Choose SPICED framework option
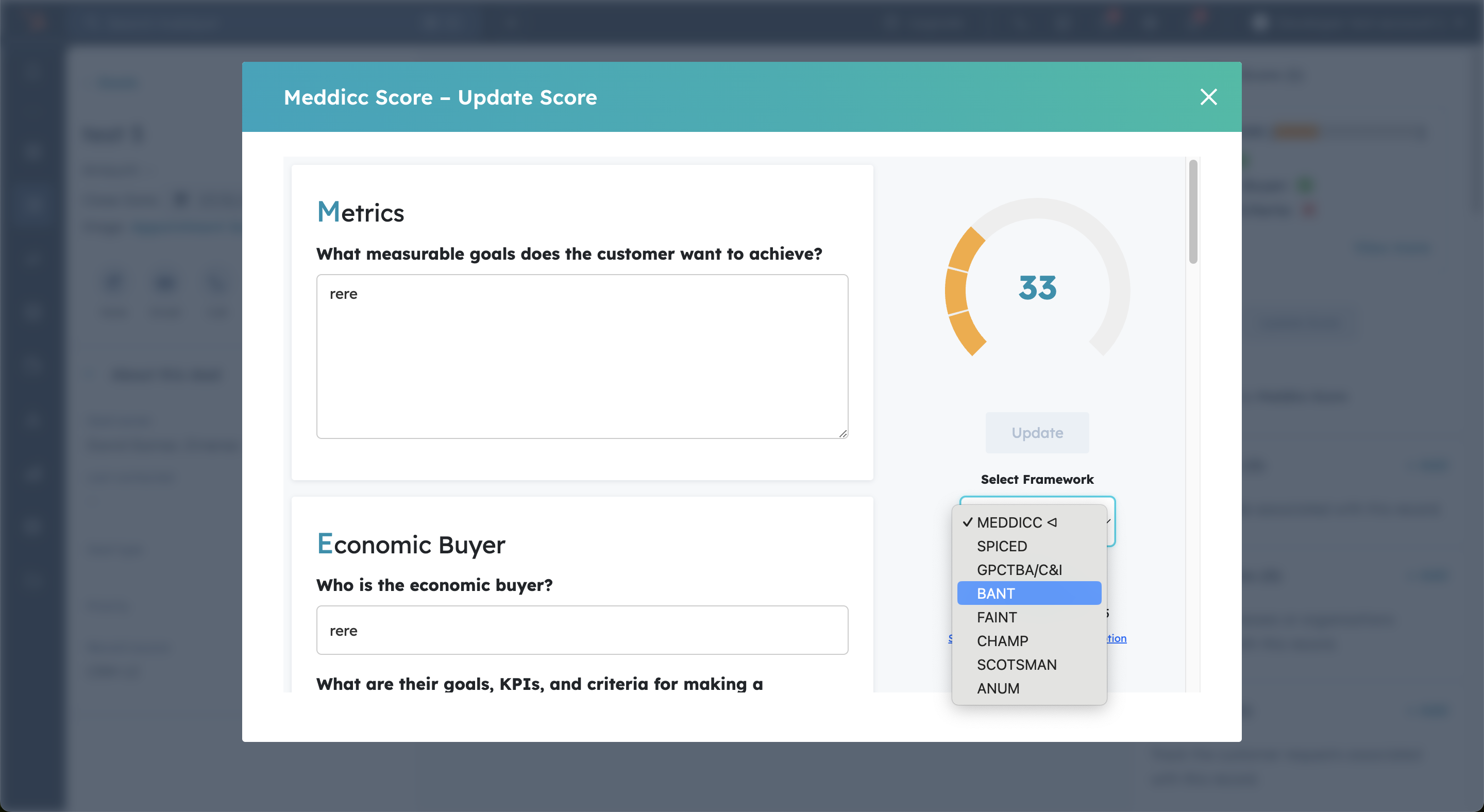Image resolution: width=1484 pixels, height=812 pixels. point(1029,546)
